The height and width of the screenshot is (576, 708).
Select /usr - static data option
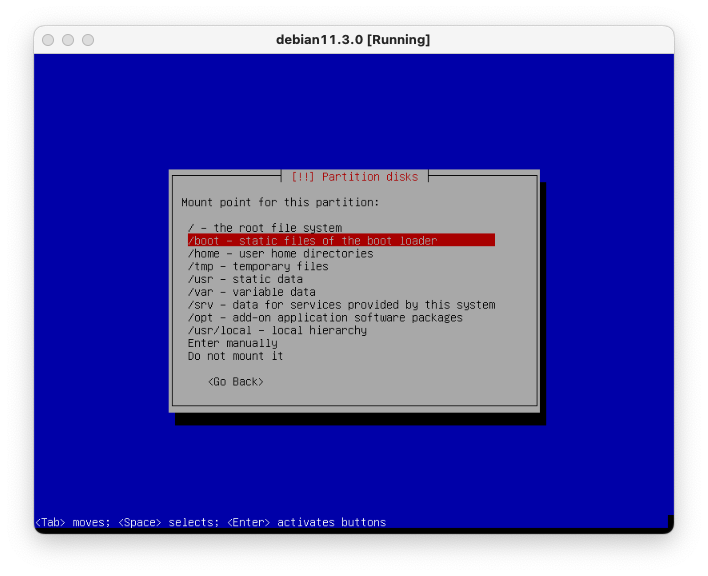point(245,280)
